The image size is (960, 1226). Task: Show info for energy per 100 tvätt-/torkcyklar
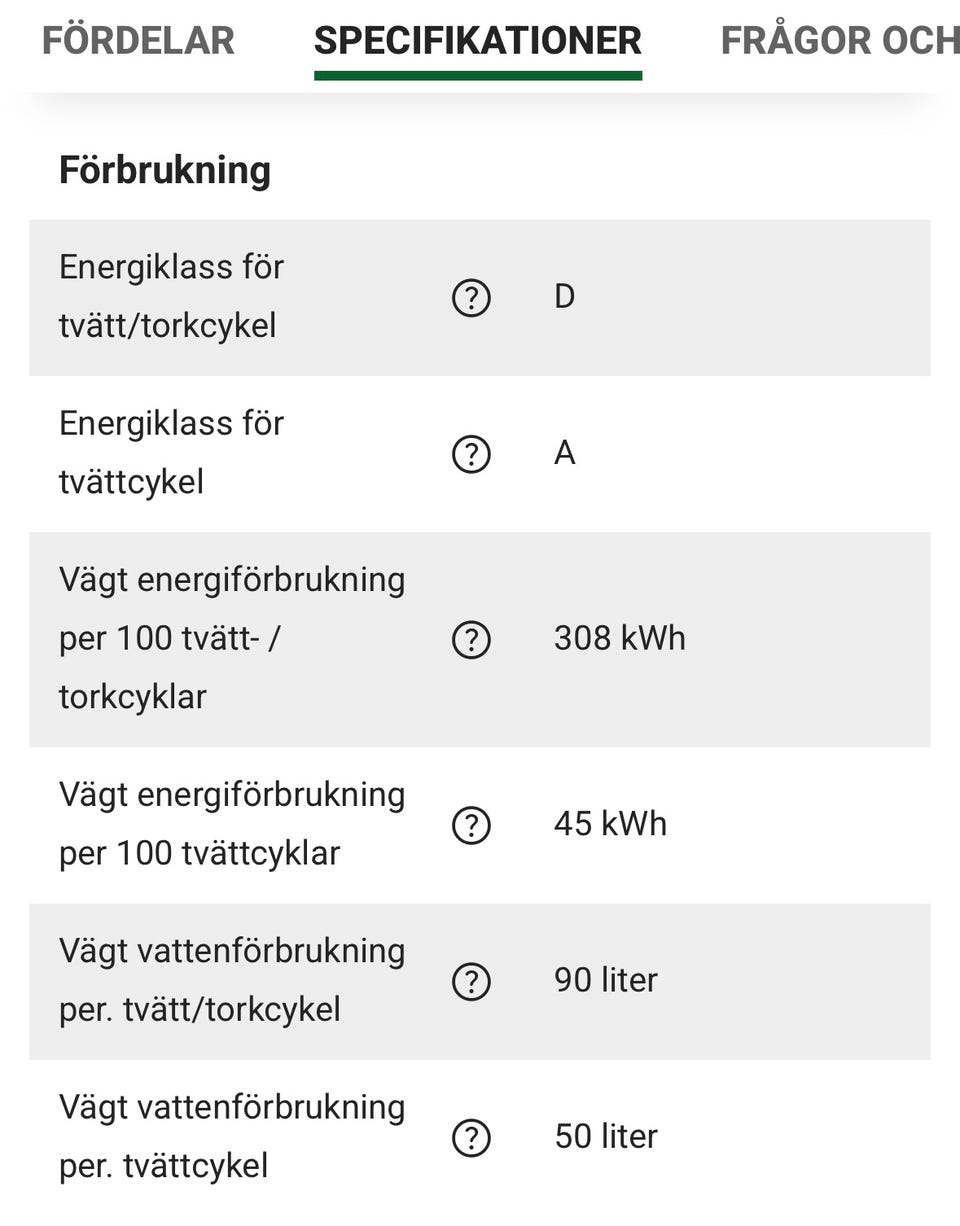click(x=471, y=640)
